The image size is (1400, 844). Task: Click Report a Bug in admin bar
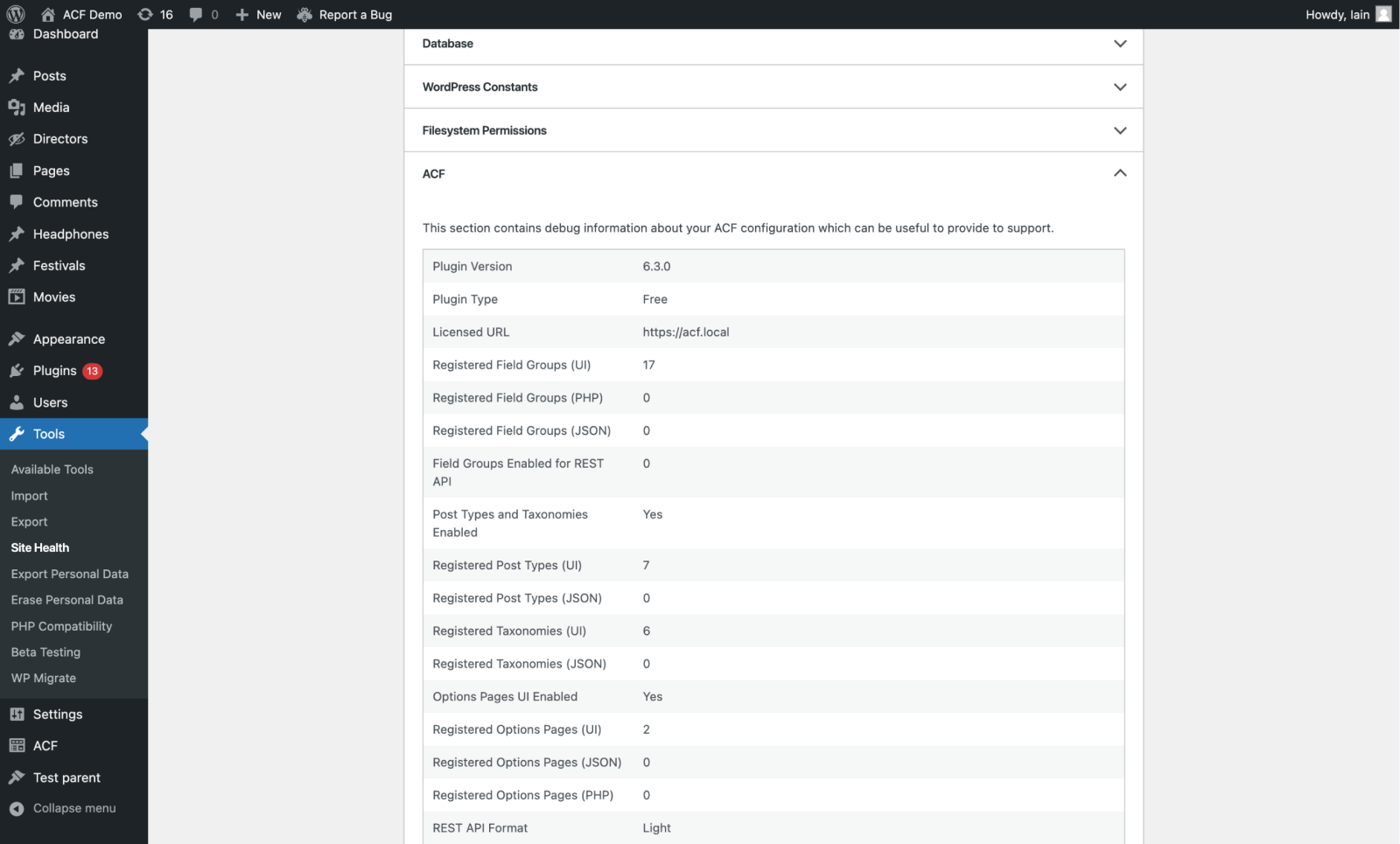pyautogui.click(x=353, y=14)
